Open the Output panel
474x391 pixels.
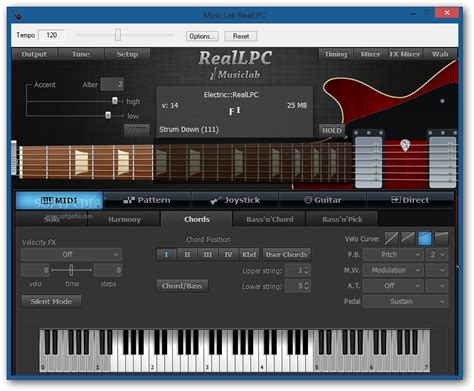tap(34, 54)
